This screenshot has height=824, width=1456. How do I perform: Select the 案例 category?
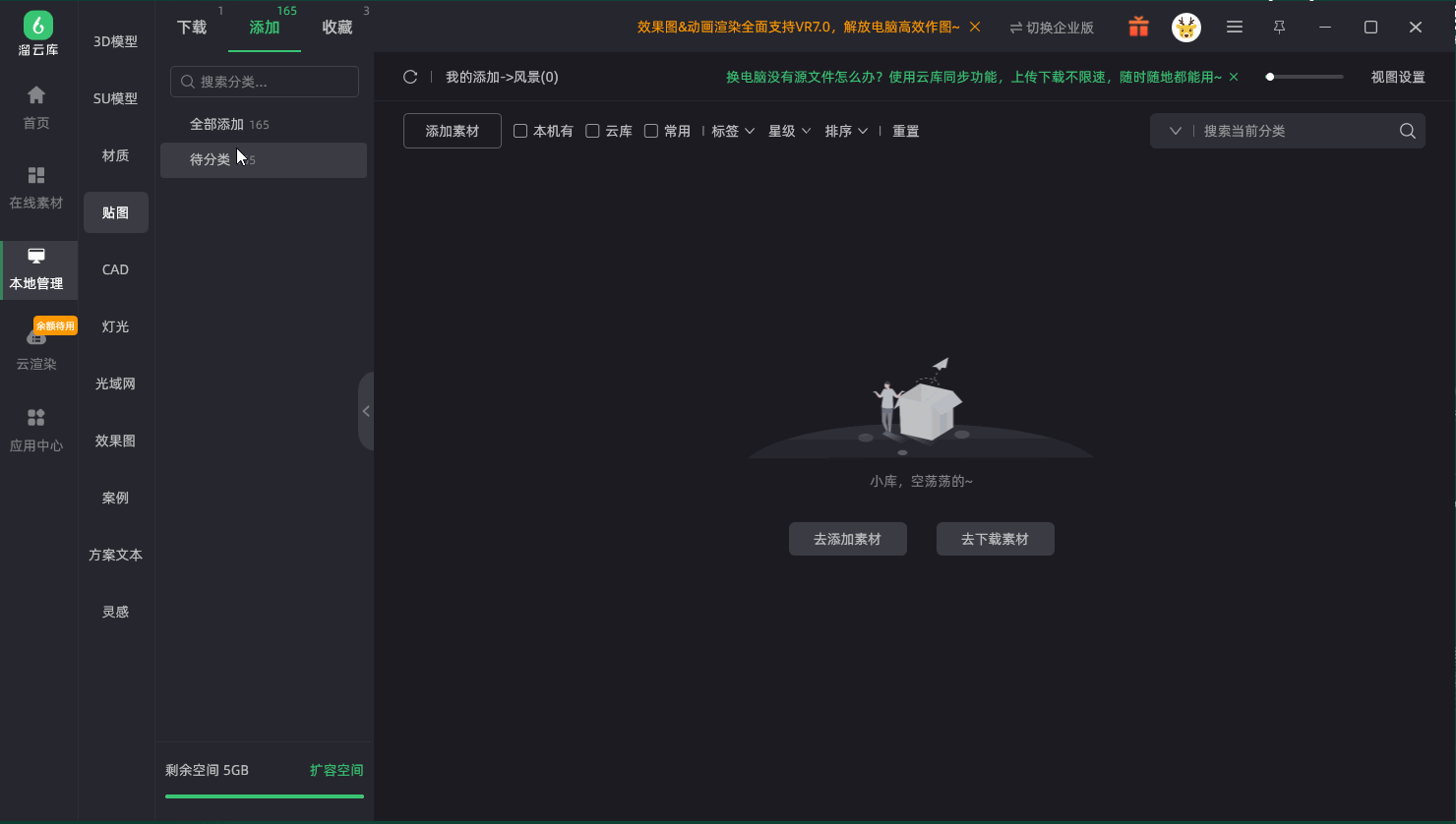pos(116,498)
